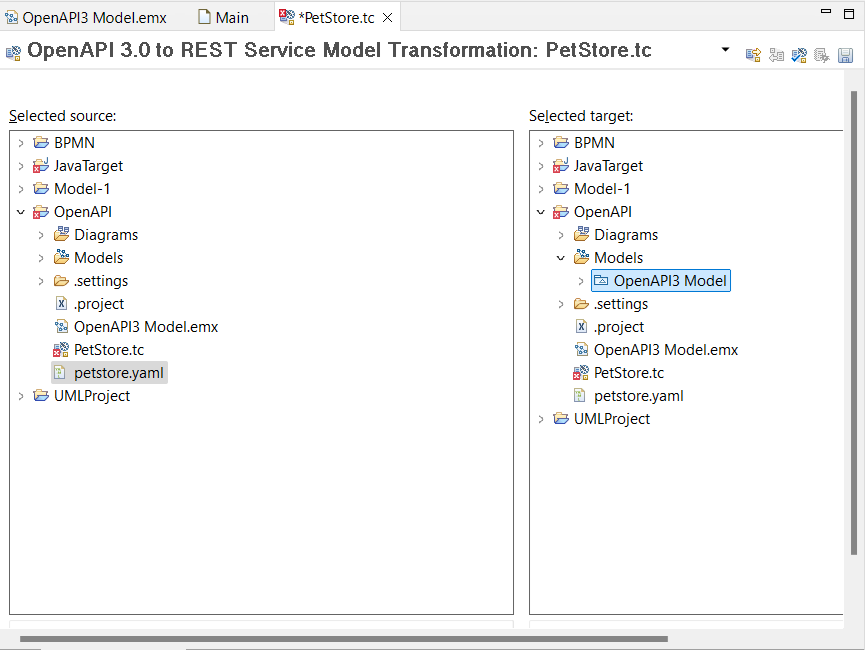Click PetStore.tc file icon in target tree
The width and height of the screenshot is (865, 650).
click(581, 373)
